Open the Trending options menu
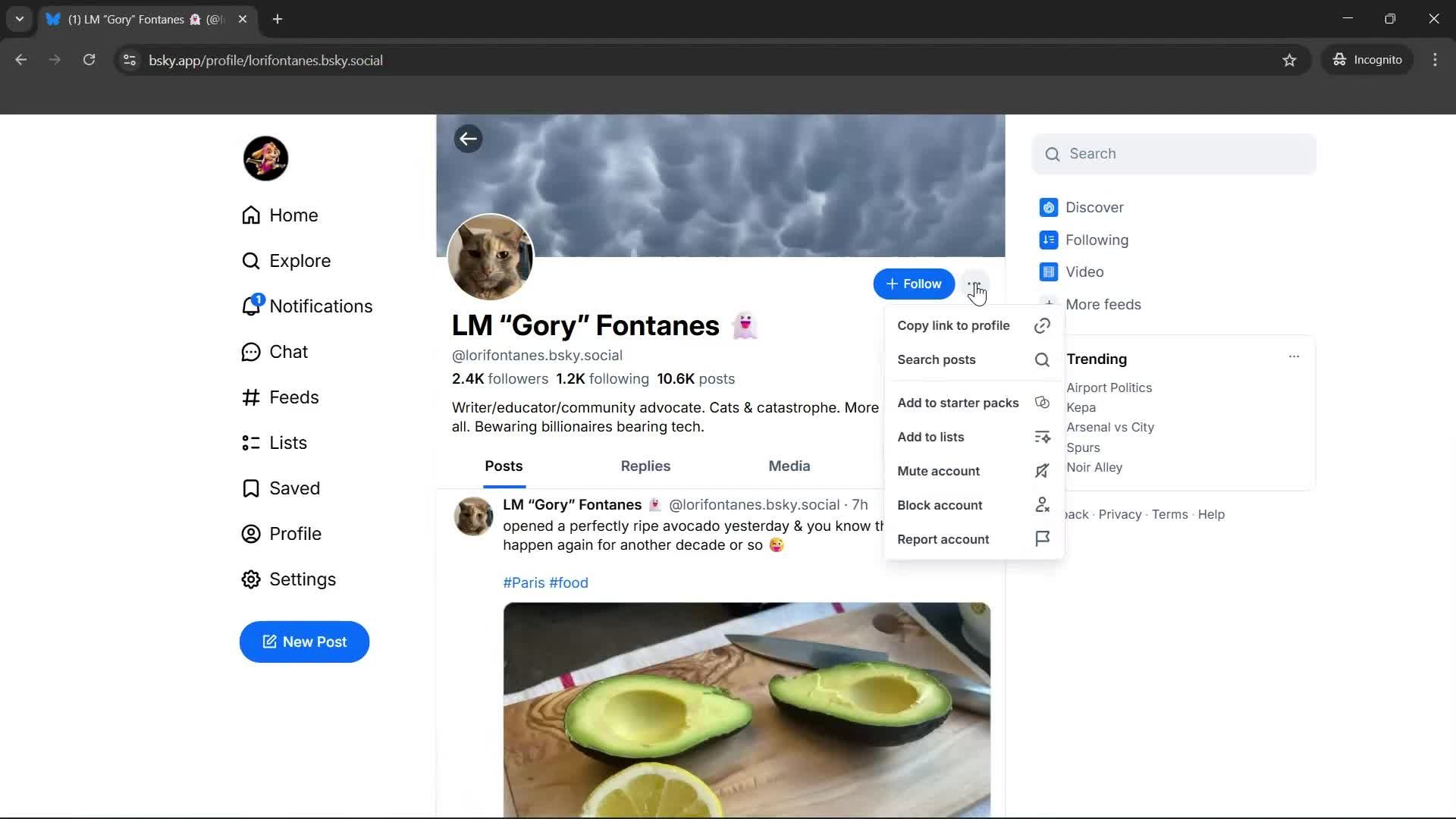This screenshot has width=1456, height=819. [1294, 356]
